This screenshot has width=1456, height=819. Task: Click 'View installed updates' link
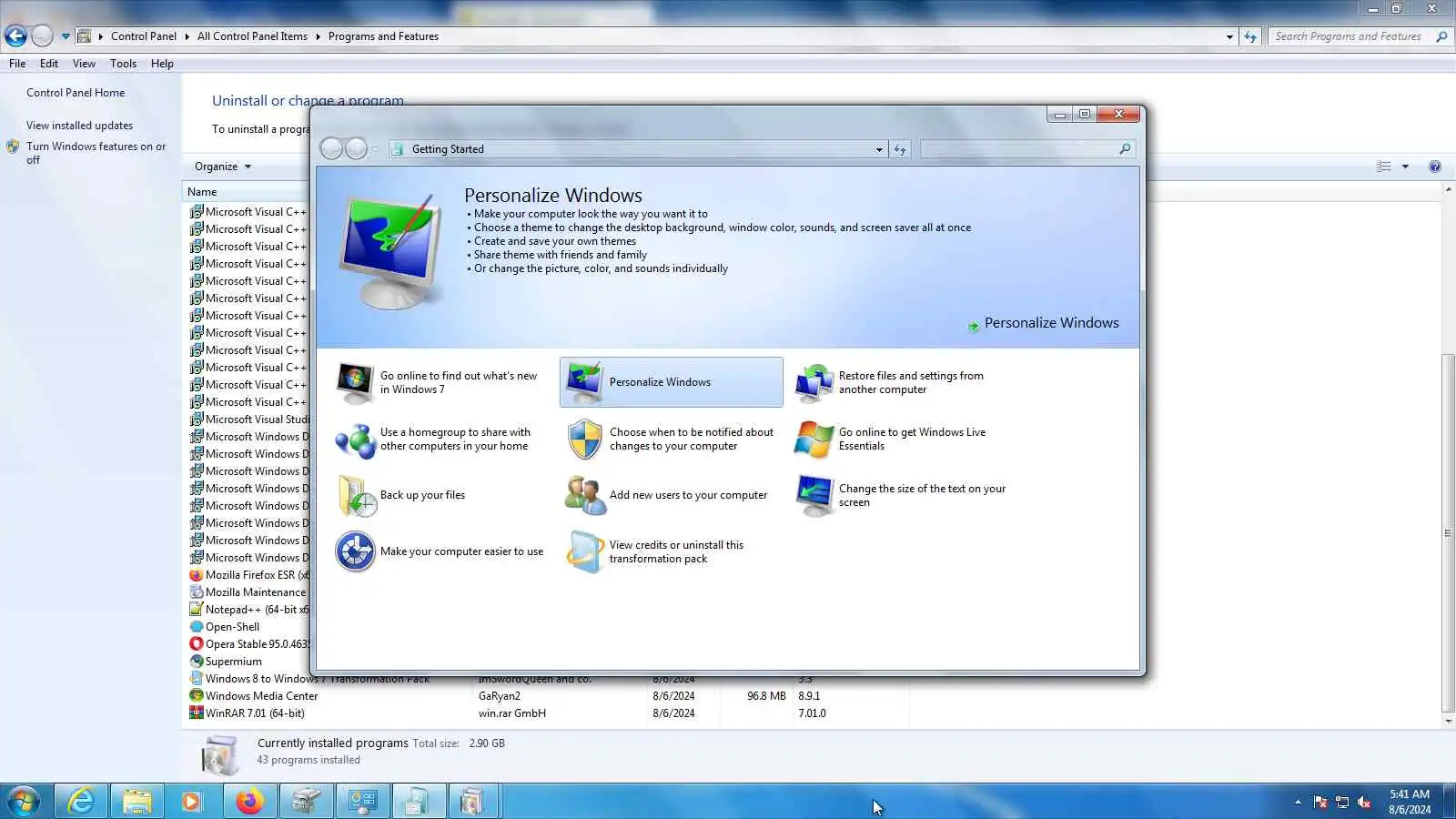pyautogui.click(x=79, y=126)
